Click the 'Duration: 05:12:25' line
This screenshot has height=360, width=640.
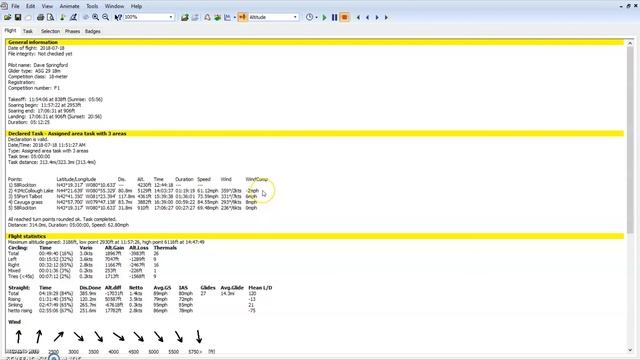point(29,122)
